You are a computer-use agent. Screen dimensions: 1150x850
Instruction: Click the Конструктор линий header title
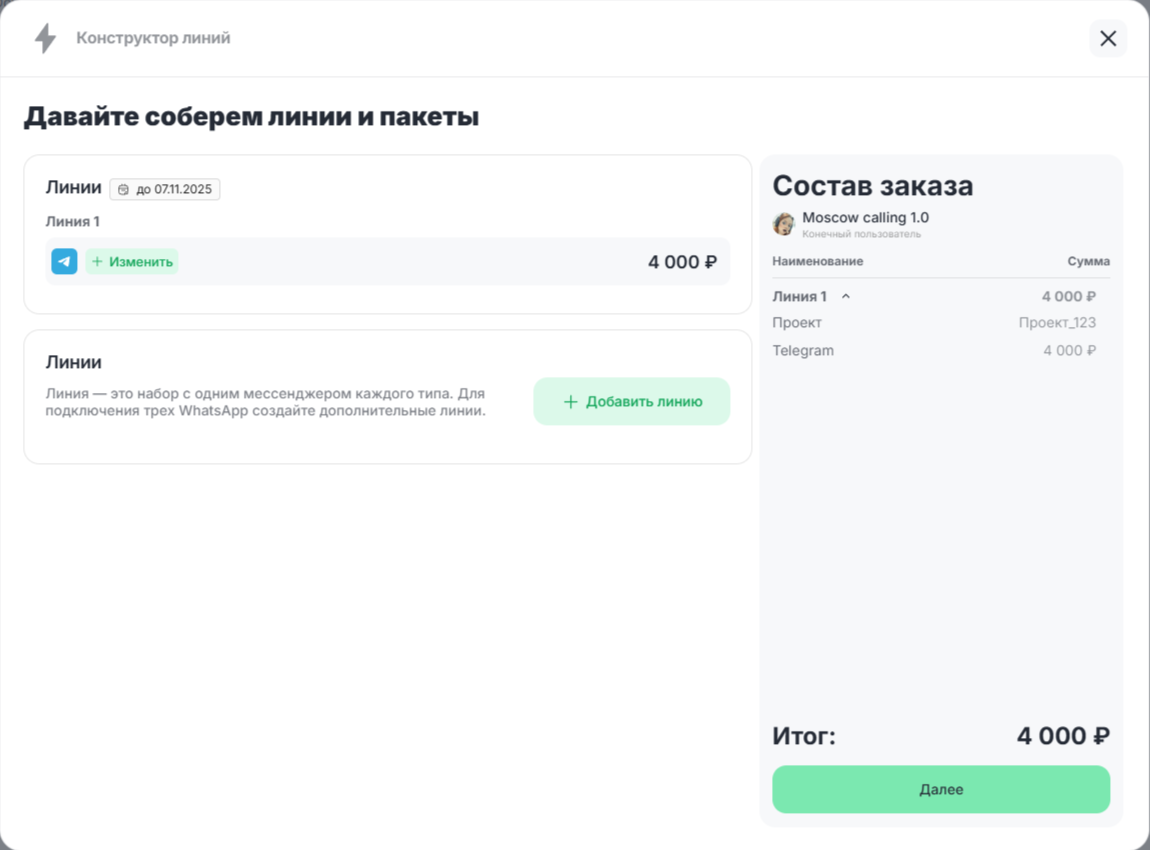[153, 38]
